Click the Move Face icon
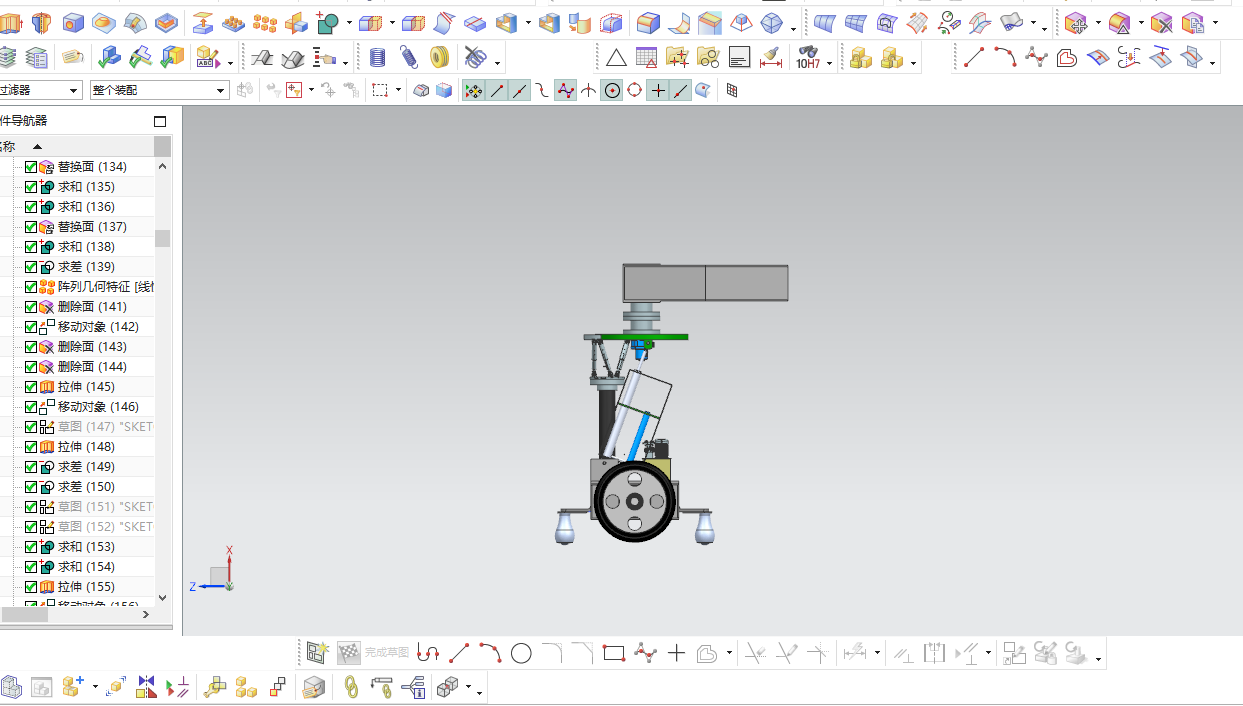The width and height of the screenshot is (1243, 706). (x=1076, y=22)
